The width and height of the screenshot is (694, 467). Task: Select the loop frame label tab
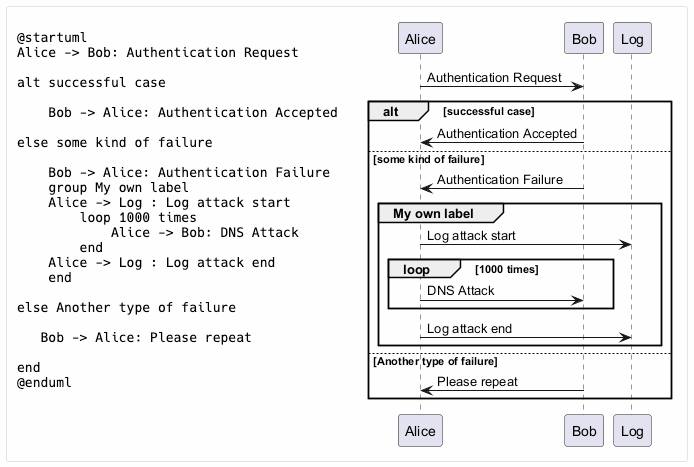tap(424, 269)
